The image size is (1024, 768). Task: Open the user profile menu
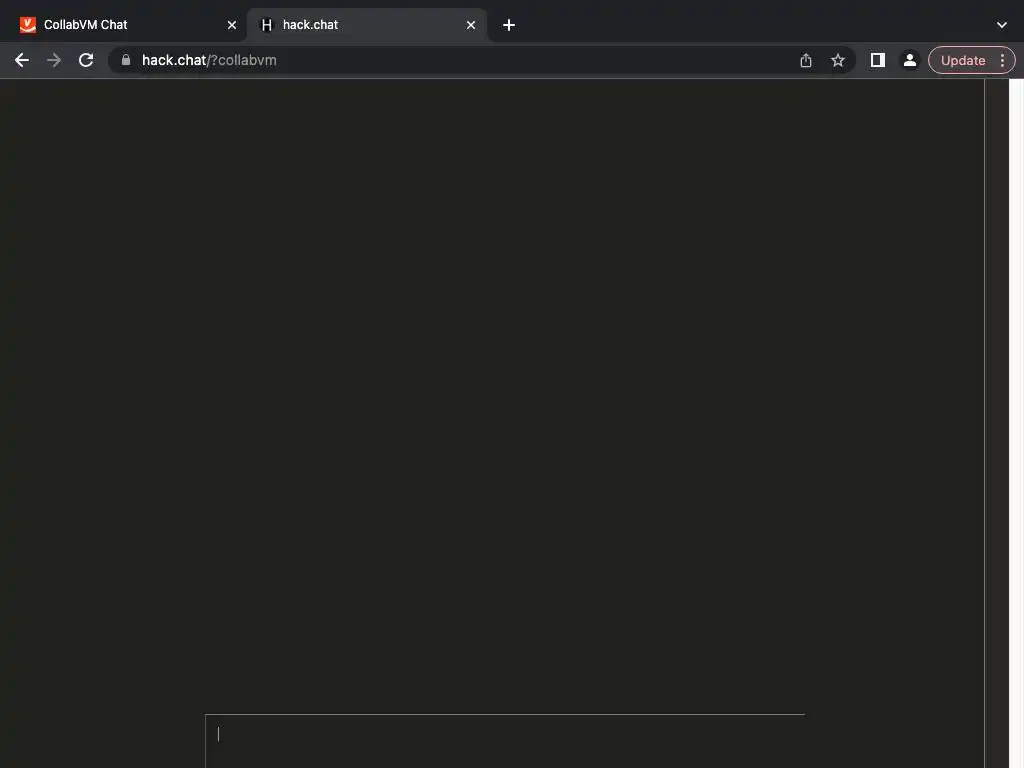click(x=909, y=60)
